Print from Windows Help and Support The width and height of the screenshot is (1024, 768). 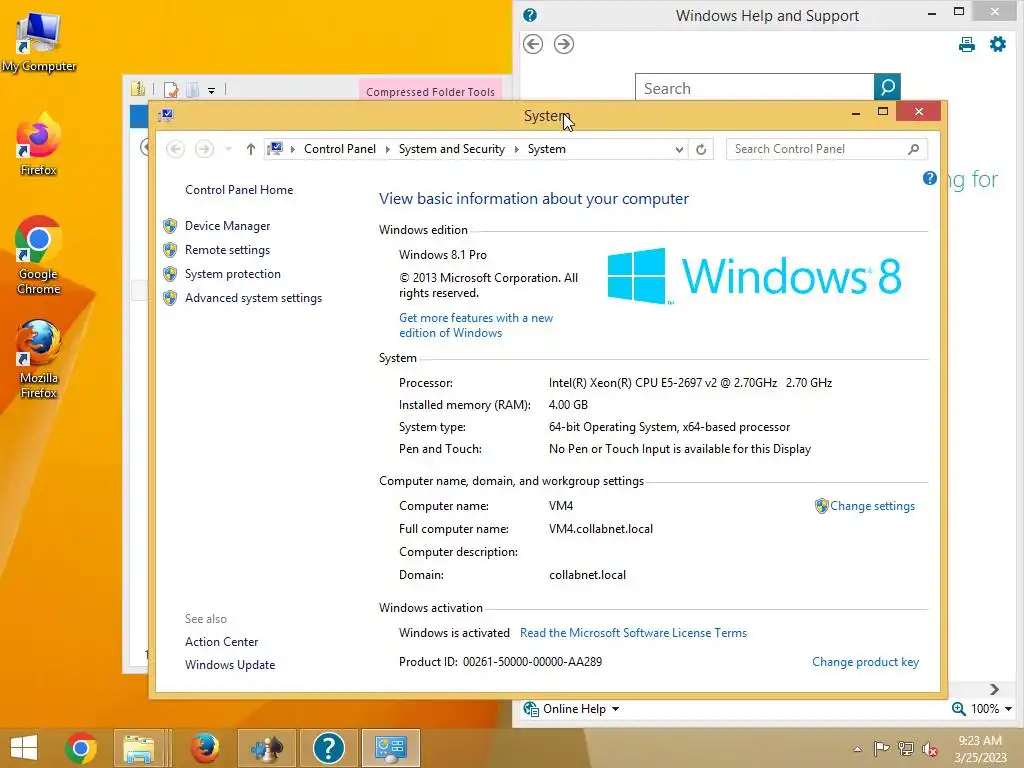click(967, 44)
